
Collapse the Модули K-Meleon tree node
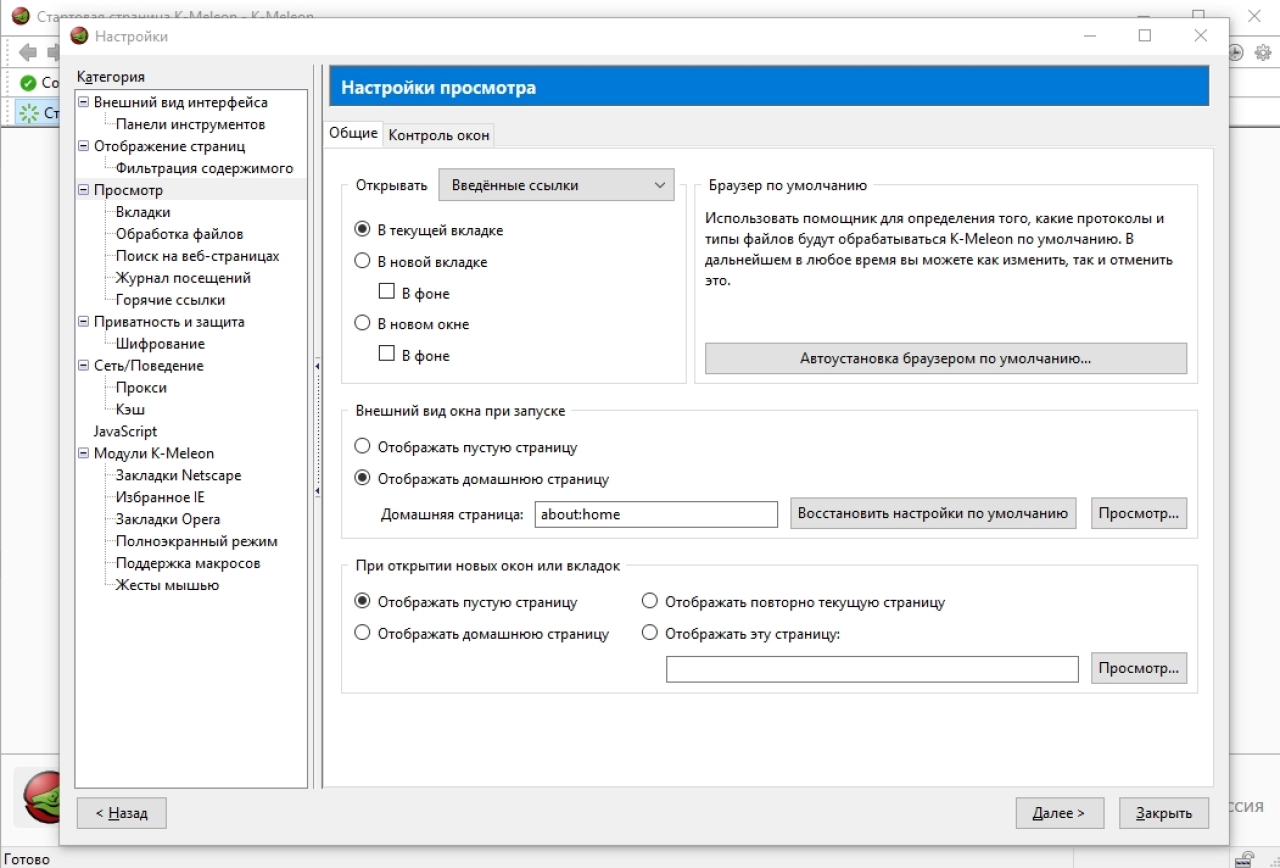pyautogui.click(x=84, y=453)
